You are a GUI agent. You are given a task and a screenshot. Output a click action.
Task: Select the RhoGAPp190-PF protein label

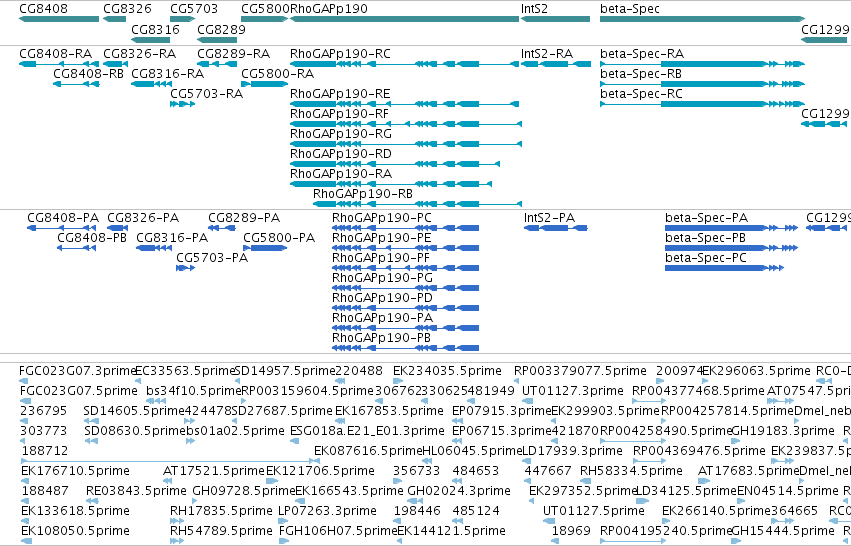coord(381,258)
